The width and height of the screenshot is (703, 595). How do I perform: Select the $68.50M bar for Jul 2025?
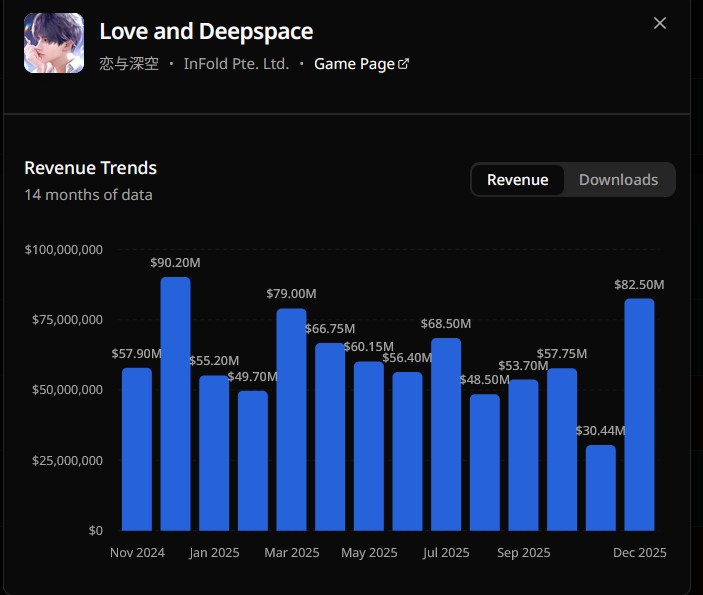pos(446,434)
